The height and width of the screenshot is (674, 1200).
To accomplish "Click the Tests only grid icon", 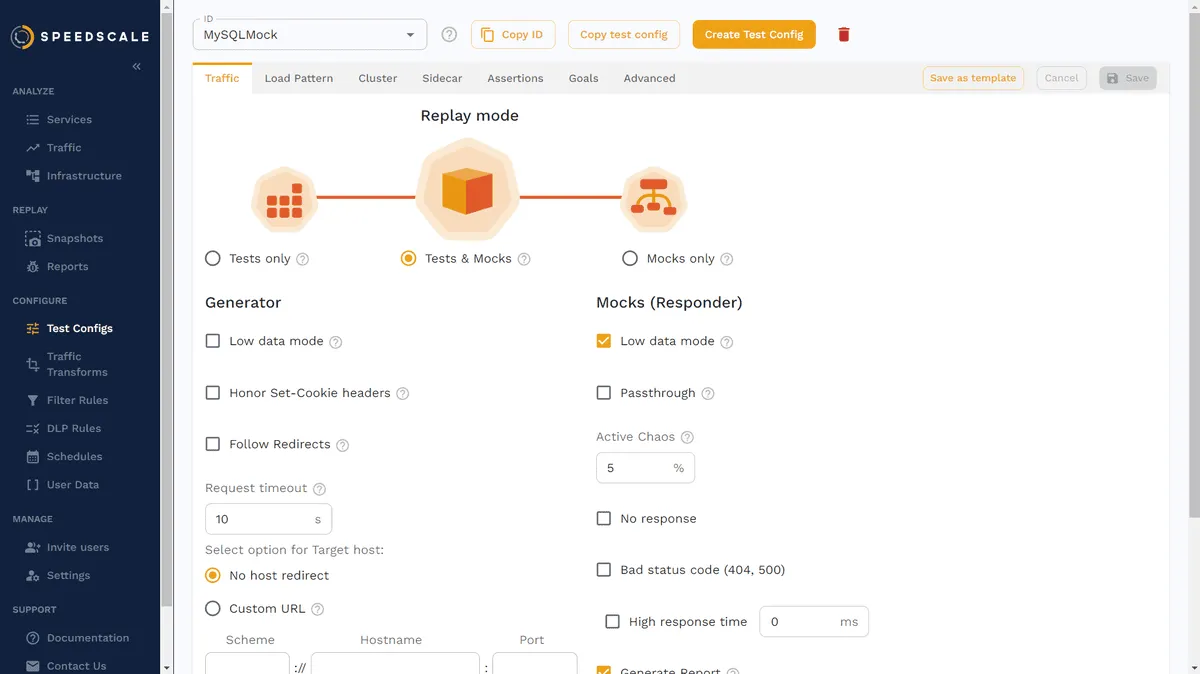I will 284,199.
